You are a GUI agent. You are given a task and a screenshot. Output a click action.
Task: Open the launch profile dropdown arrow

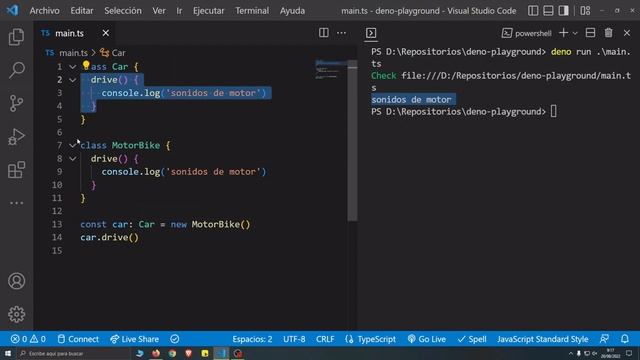(575, 33)
